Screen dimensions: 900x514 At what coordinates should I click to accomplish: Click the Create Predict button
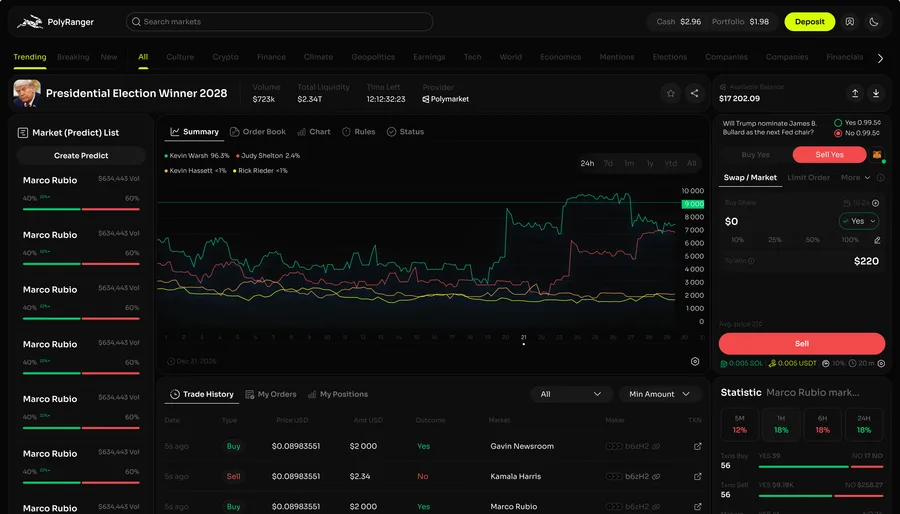(x=81, y=155)
